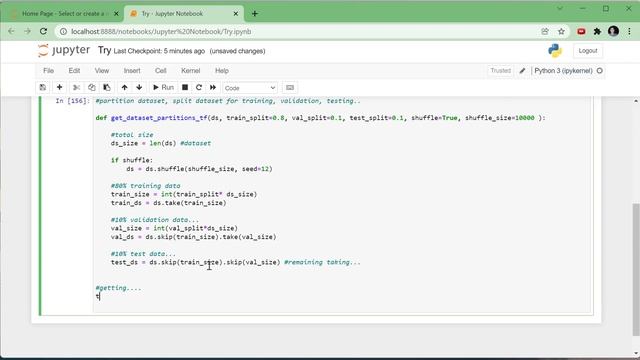Screen dimensions: 640x360
Task: Close the Home Page browser tab
Action: pyautogui.click(x=116, y=13)
